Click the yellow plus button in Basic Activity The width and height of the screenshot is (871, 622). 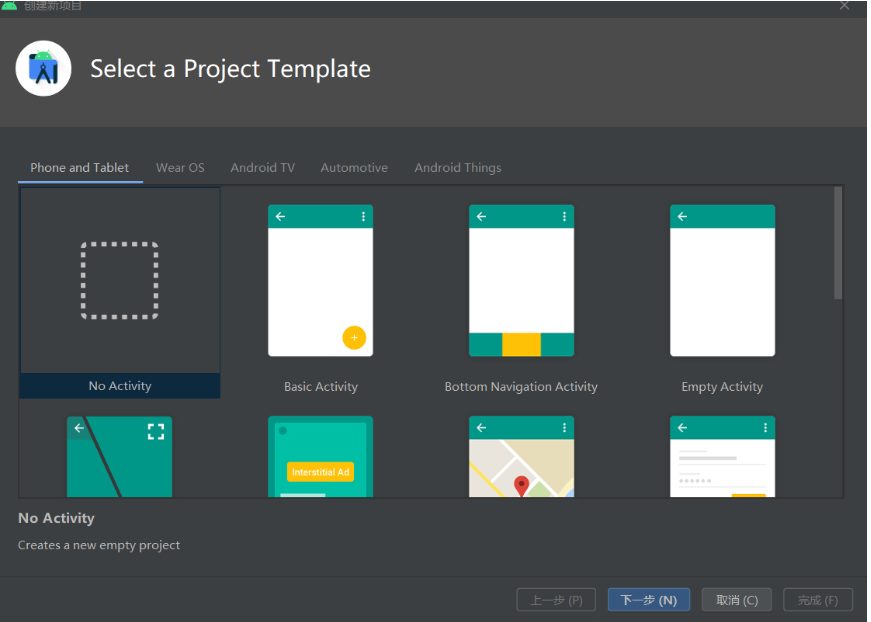pyautogui.click(x=354, y=338)
